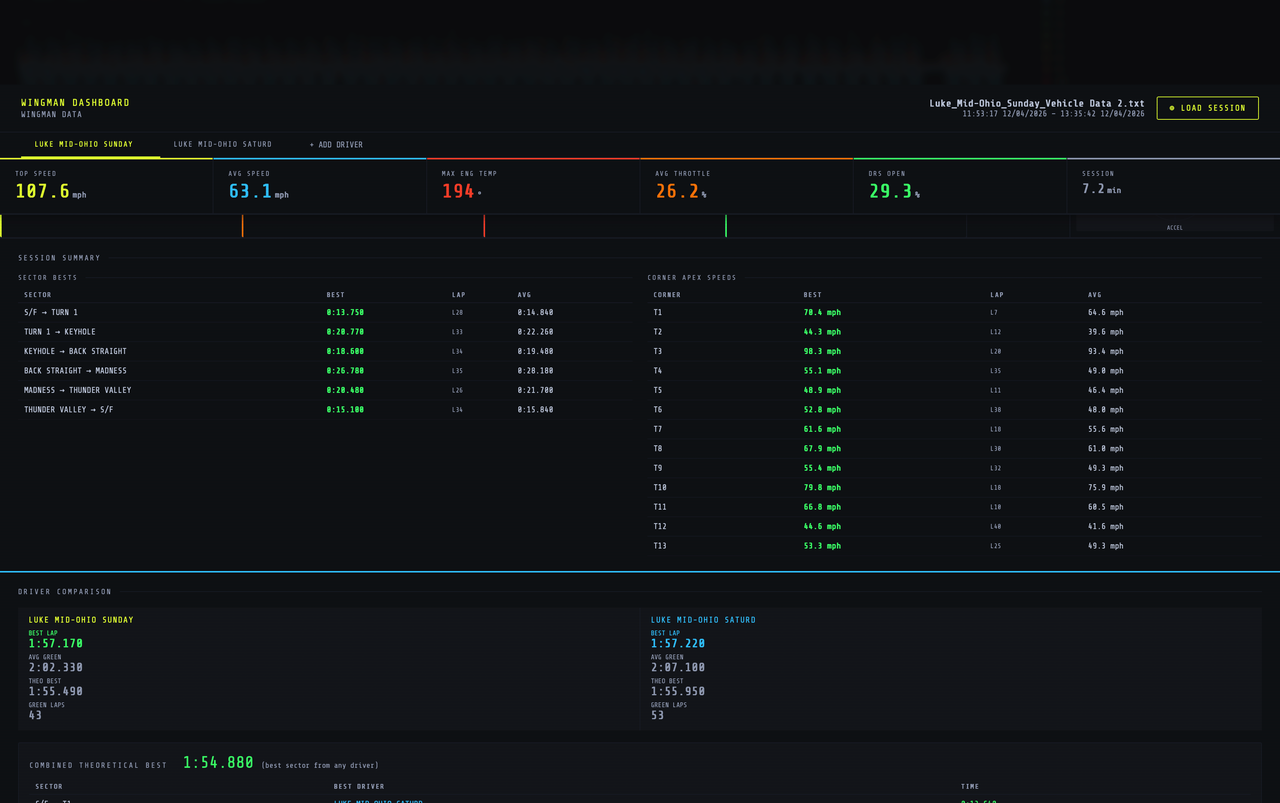This screenshot has width=1280, height=803.
Task: Click corner T12 in apex speeds table
Action: click(660, 527)
